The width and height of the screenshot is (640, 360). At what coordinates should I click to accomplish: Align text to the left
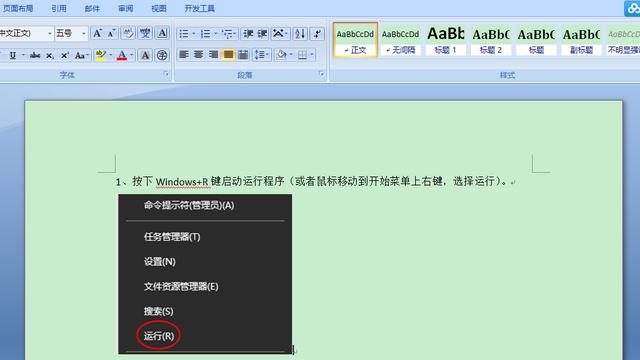[184, 55]
